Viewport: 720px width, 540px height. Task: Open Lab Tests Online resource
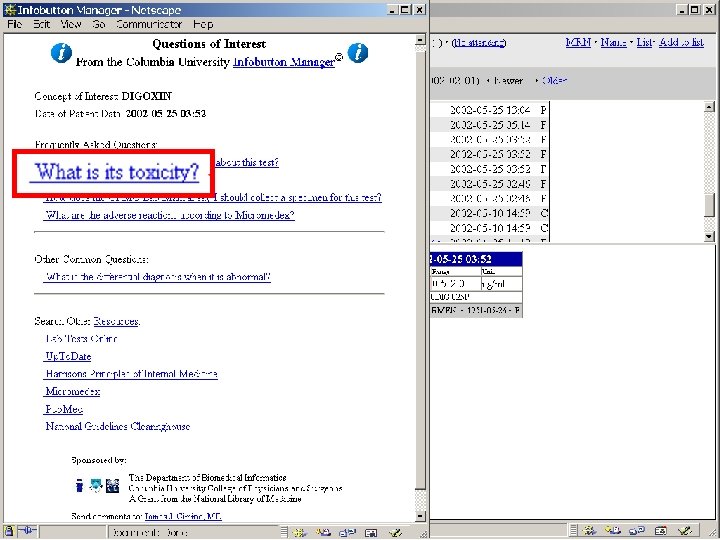click(x=81, y=338)
